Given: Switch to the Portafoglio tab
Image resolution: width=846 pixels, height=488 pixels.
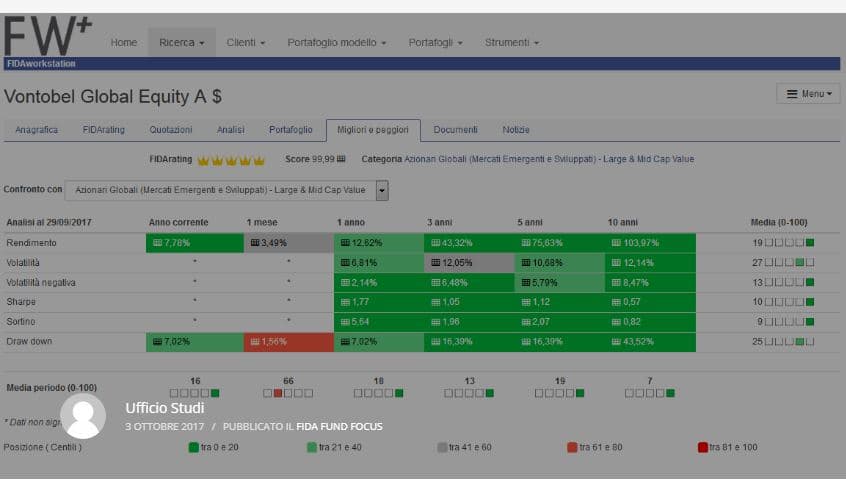Looking at the screenshot, I should pos(291,130).
